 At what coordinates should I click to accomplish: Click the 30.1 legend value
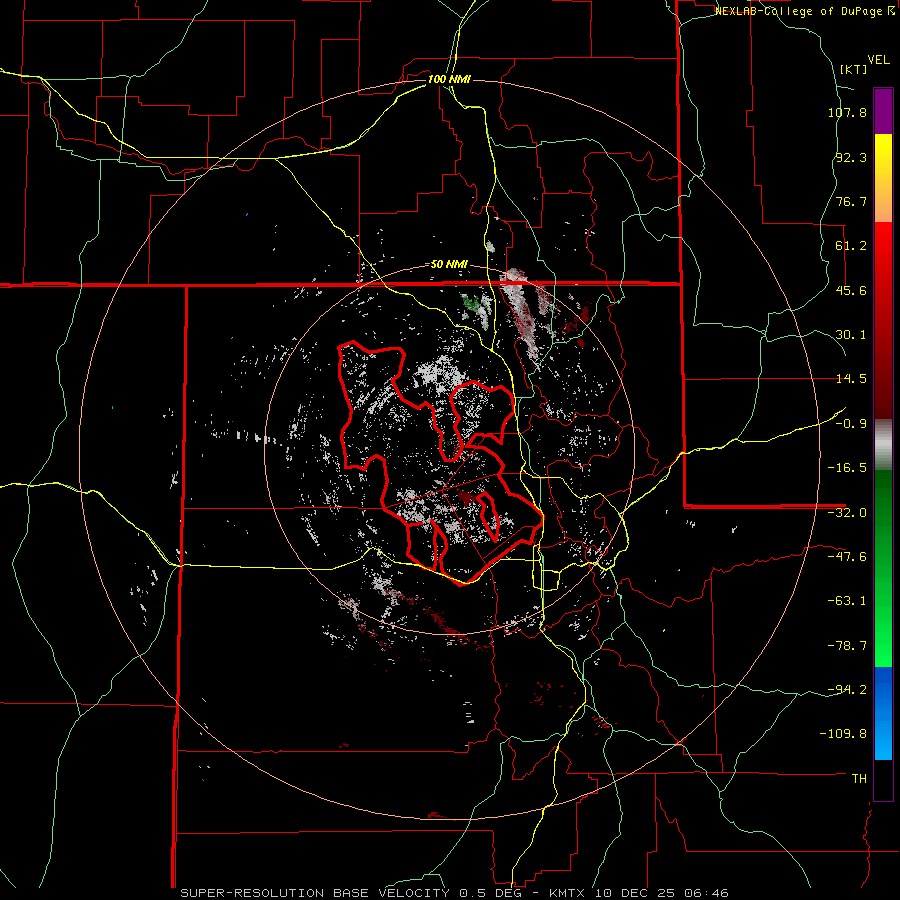[x=851, y=335]
